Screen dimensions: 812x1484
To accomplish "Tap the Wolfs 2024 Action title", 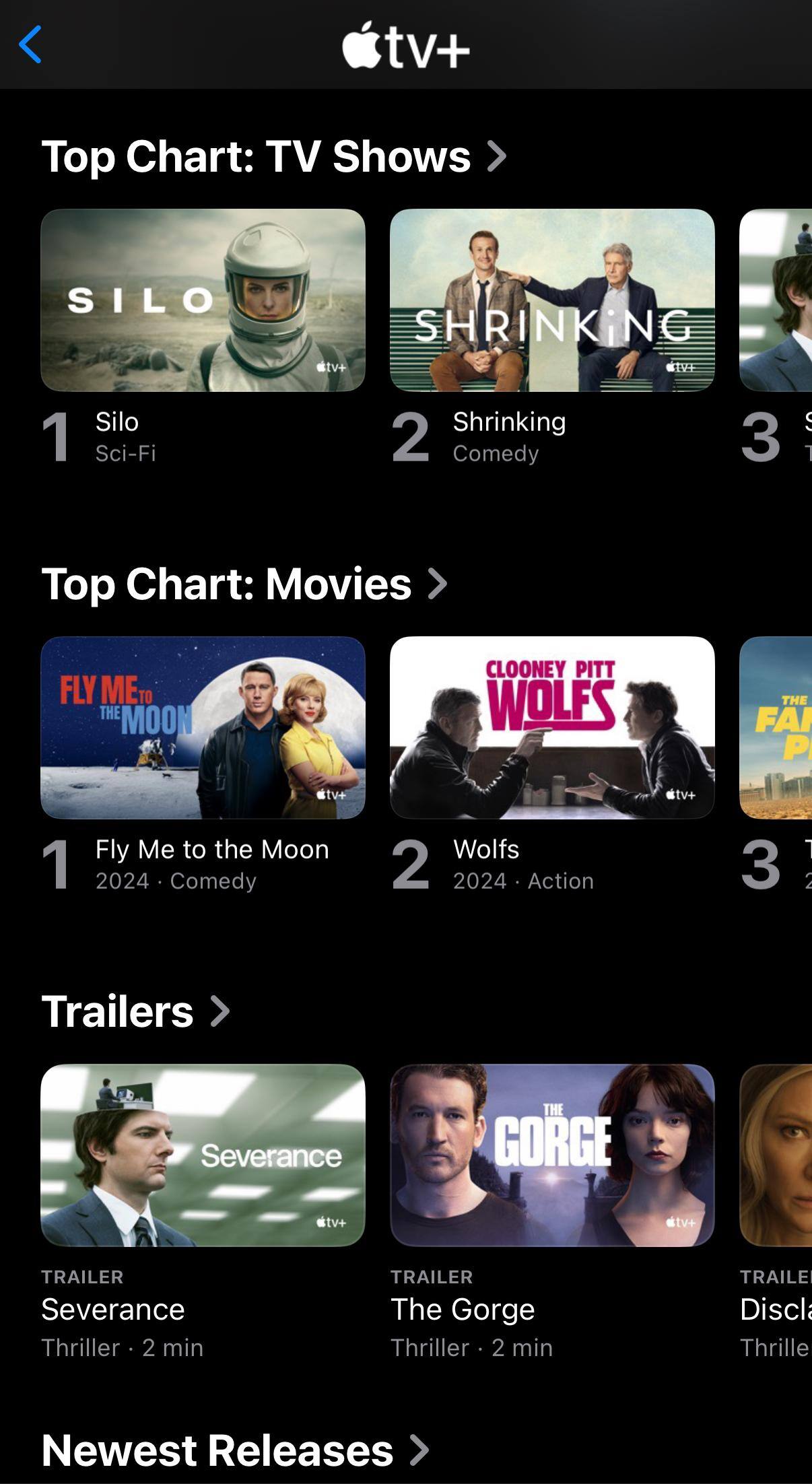I will [x=523, y=865].
